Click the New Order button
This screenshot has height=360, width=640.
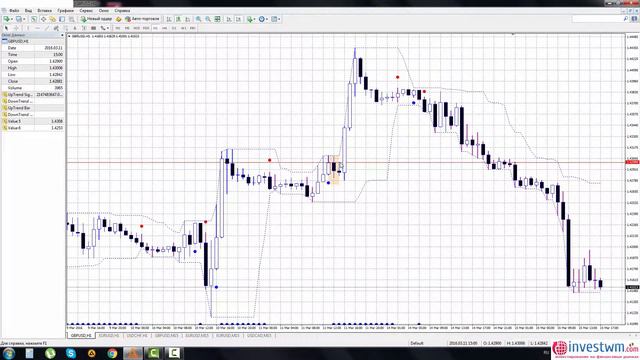pyautogui.click(x=96, y=19)
